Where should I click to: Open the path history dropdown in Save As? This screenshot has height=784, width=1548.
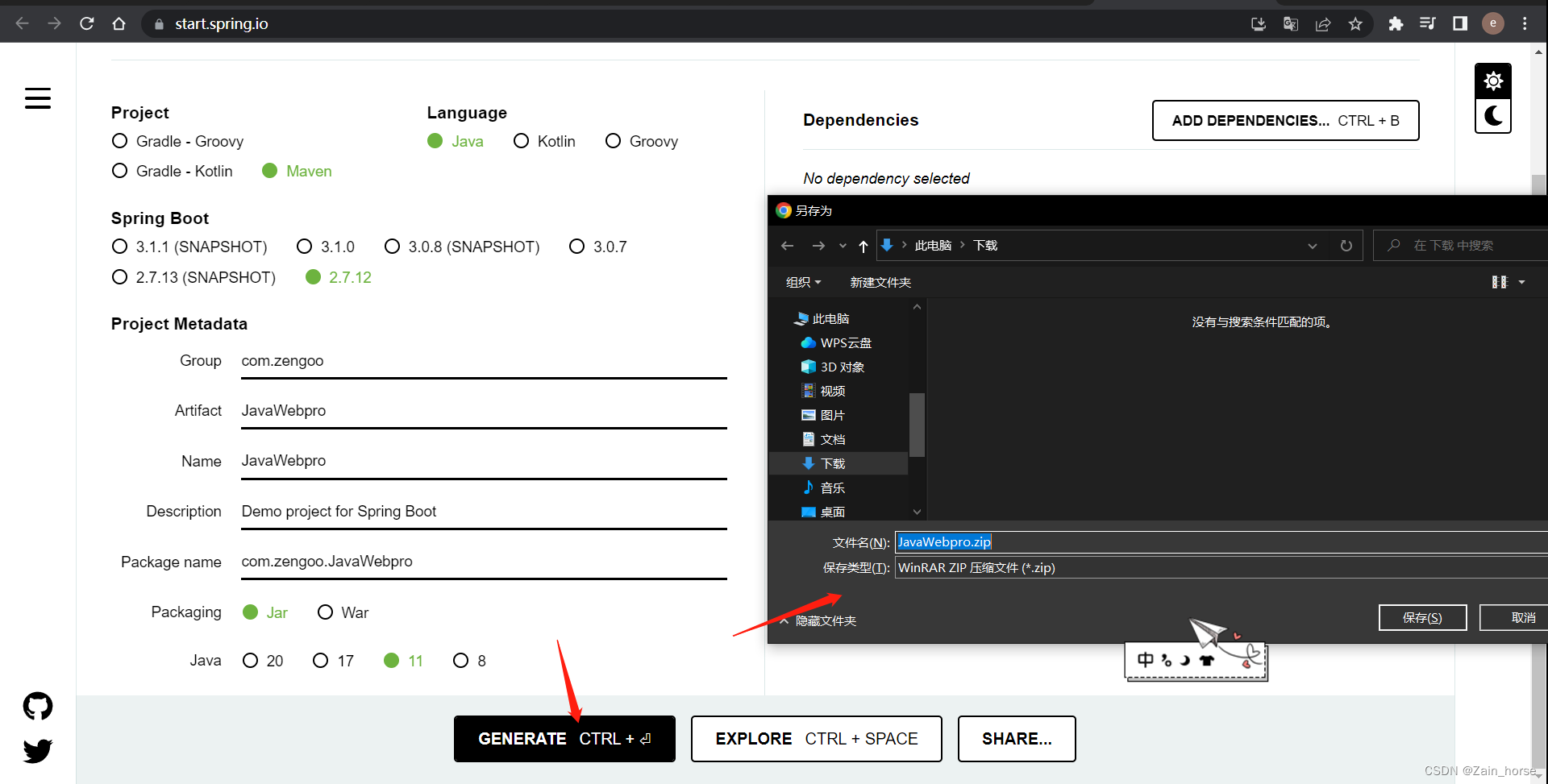[x=1313, y=246]
